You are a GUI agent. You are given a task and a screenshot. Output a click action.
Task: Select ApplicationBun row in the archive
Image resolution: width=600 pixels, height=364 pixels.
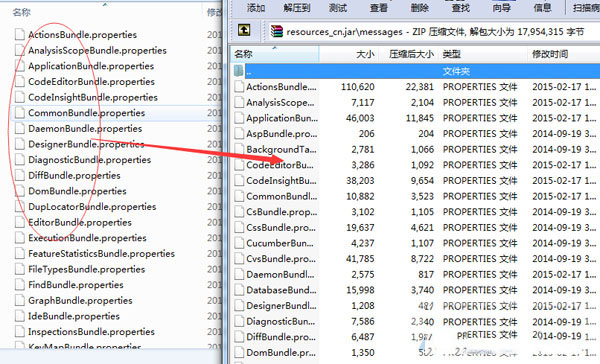pyautogui.click(x=416, y=118)
